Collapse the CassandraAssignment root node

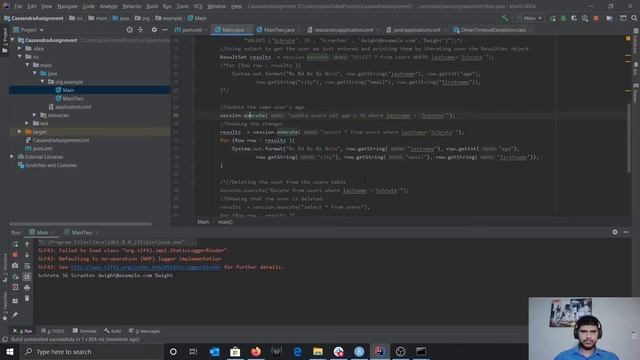13,40
